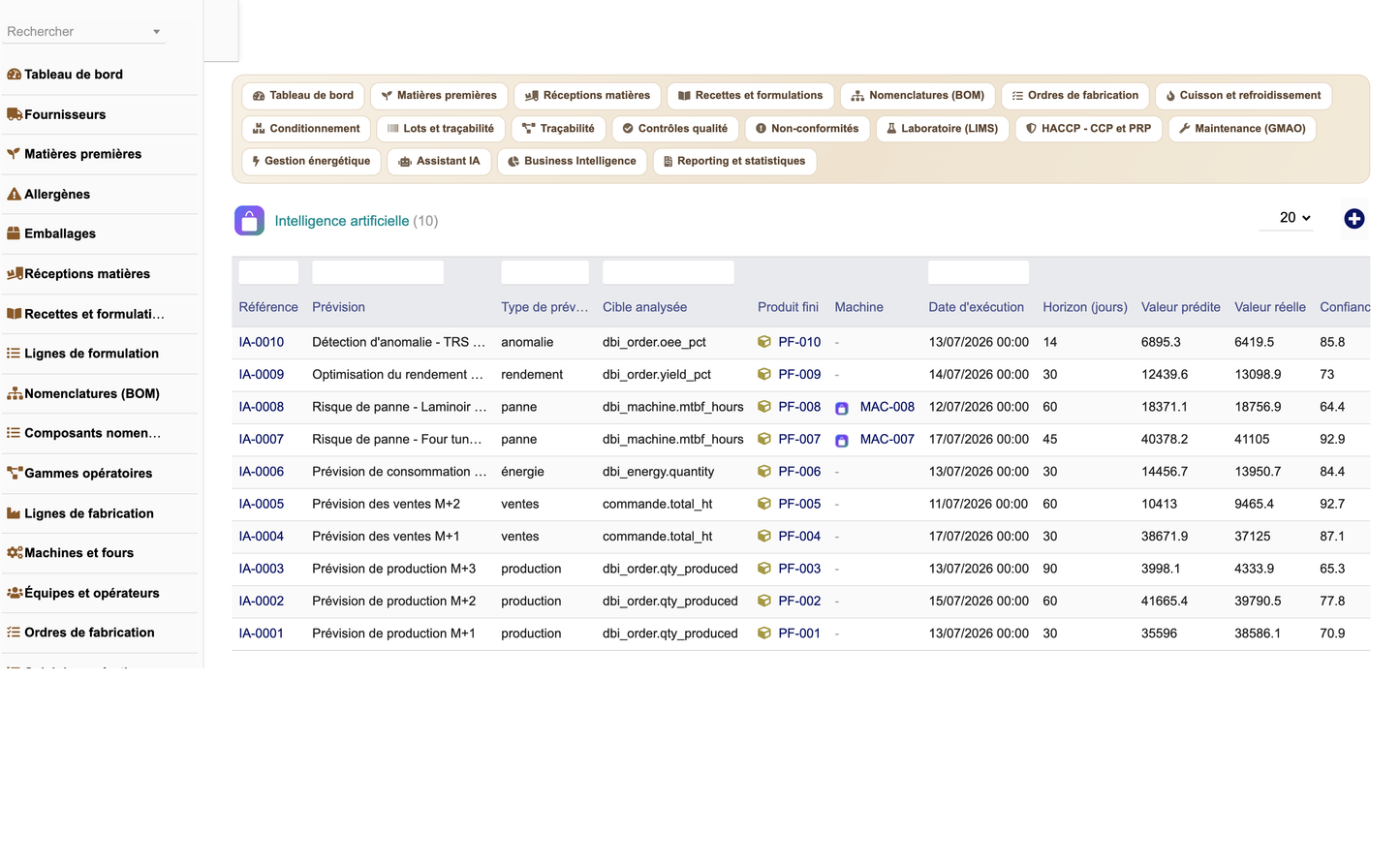Open the Laboratoire (LIMS) tab

pyautogui.click(x=943, y=128)
